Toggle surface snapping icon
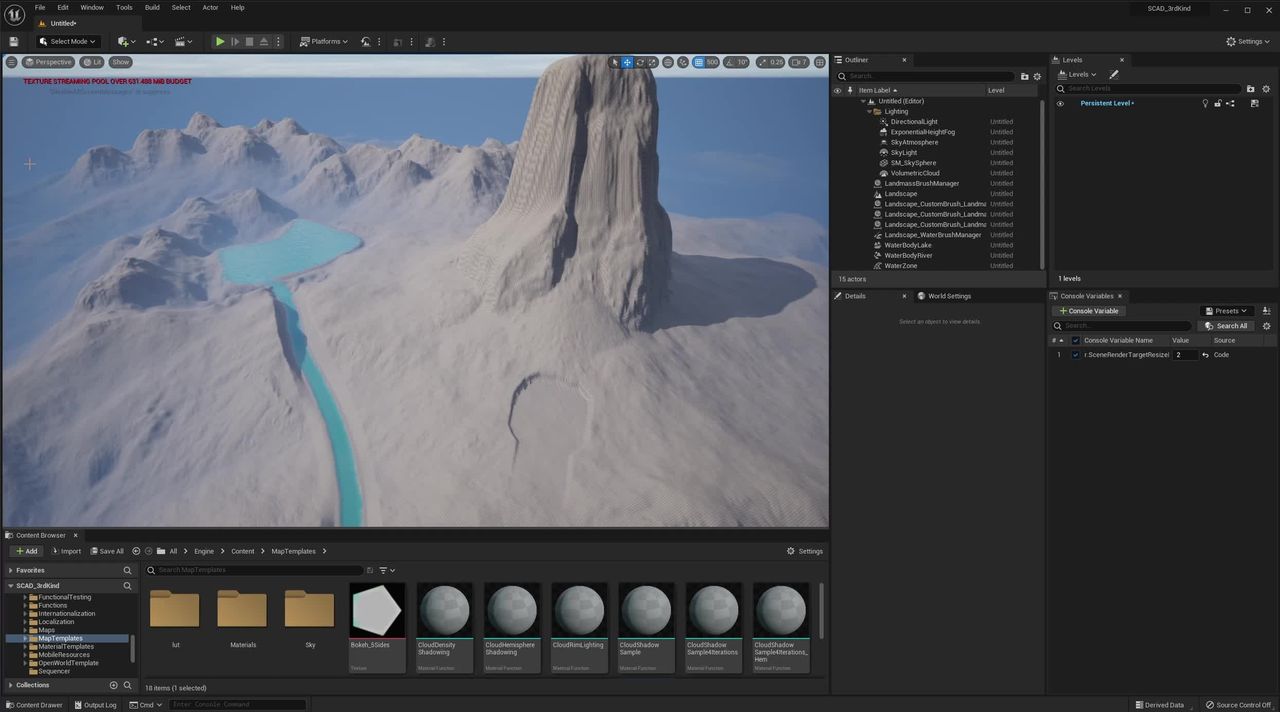 coord(683,62)
